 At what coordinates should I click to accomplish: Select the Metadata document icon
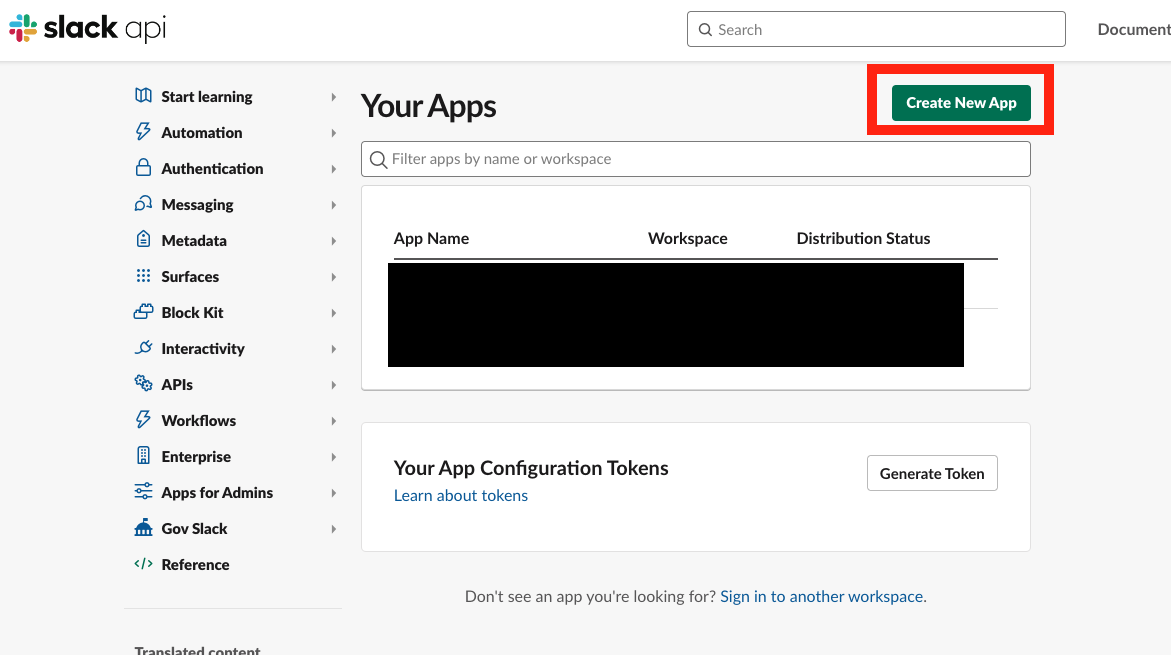(143, 240)
